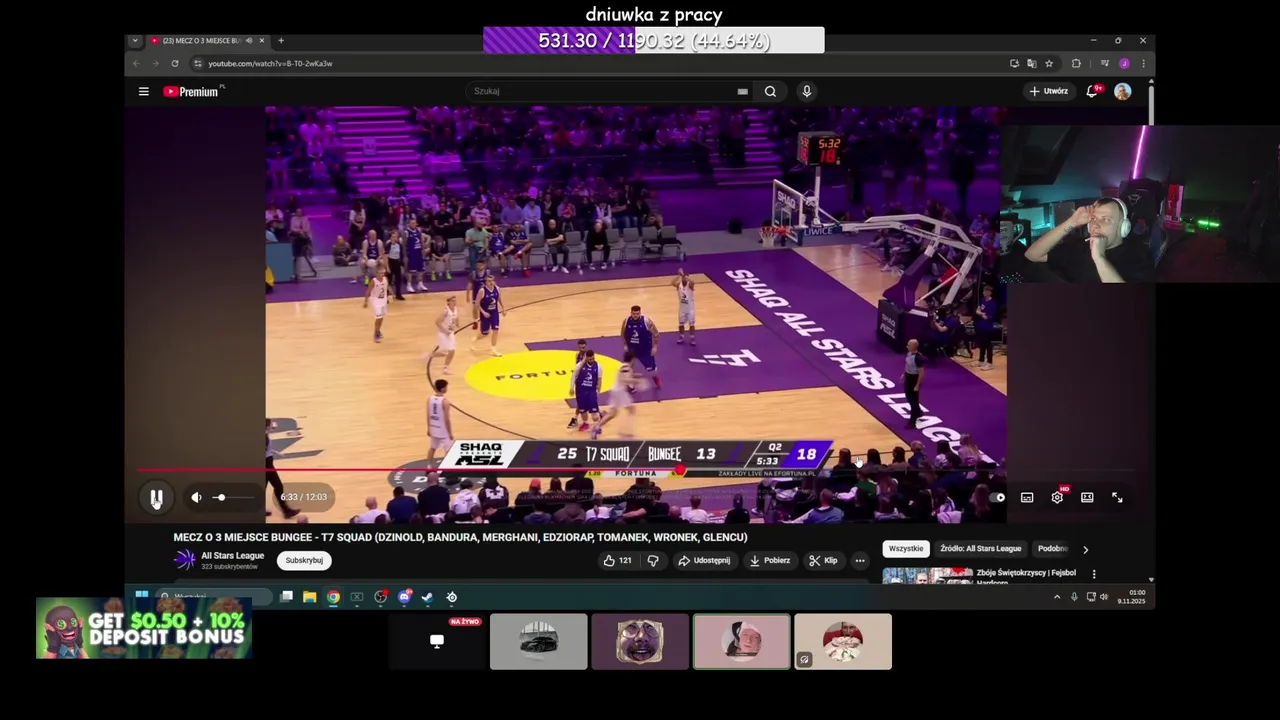The width and height of the screenshot is (1280, 720).
Task: Toggle the autoplay switch in the player
Action: [999, 497]
